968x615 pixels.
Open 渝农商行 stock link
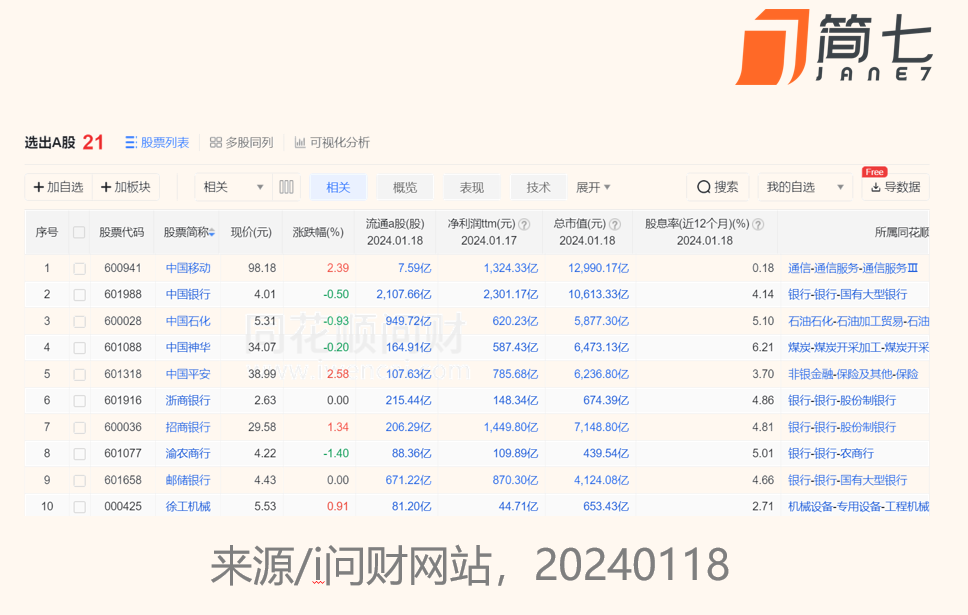tap(188, 454)
